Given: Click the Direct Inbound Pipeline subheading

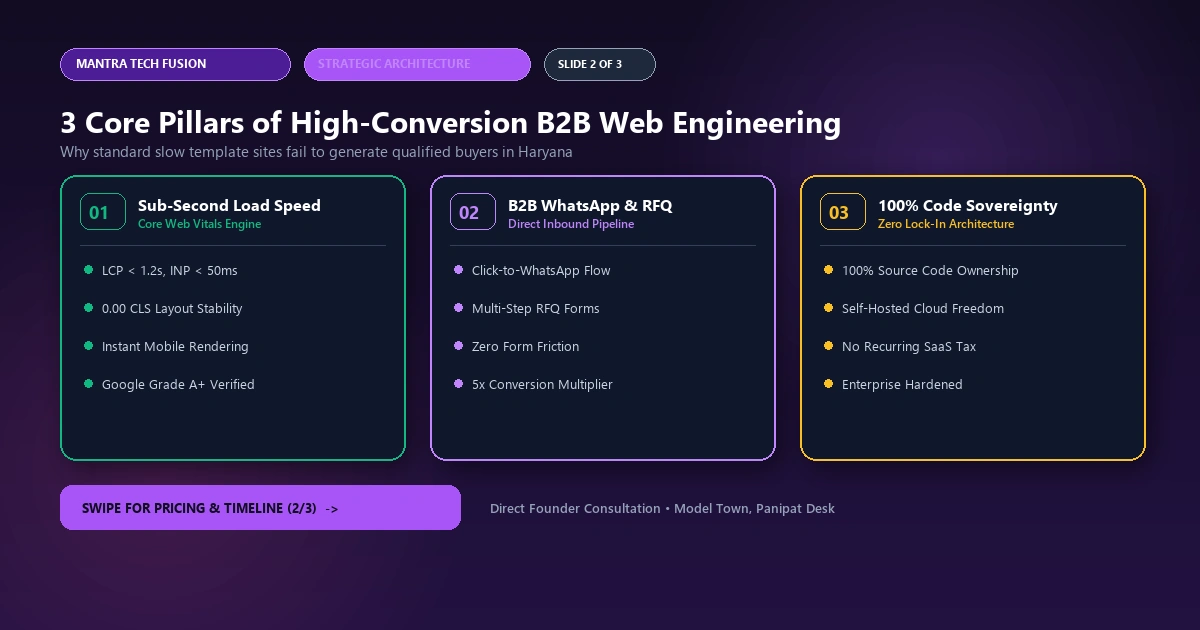Looking at the screenshot, I should (x=571, y=224).
